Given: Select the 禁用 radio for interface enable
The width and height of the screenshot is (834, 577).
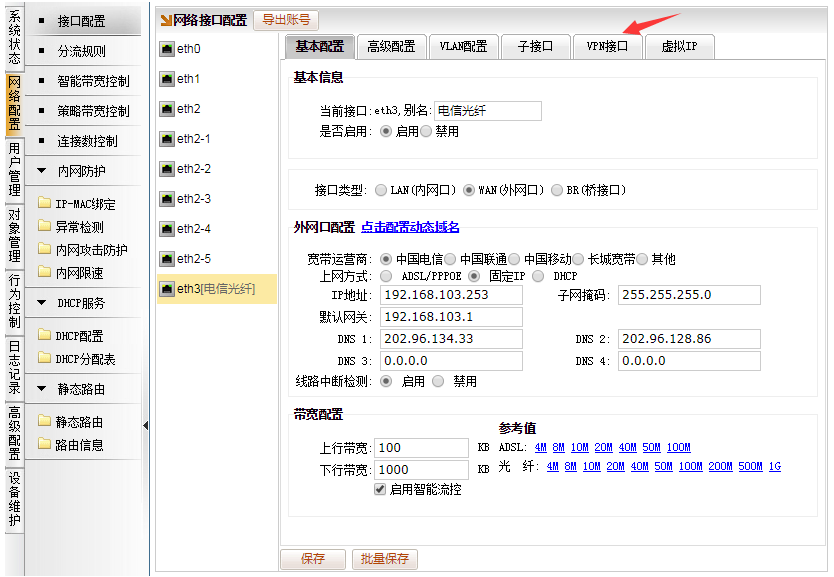Looking at the screenshot, I should click(427, 131).
